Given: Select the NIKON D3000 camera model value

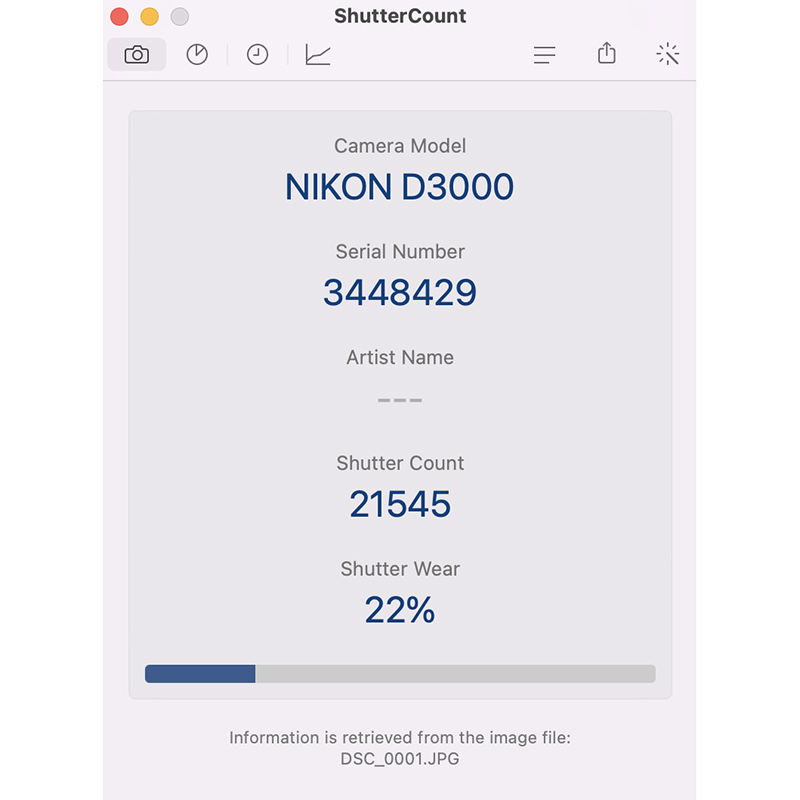Looking at the screenshot, I should click(x=399, y=187).
